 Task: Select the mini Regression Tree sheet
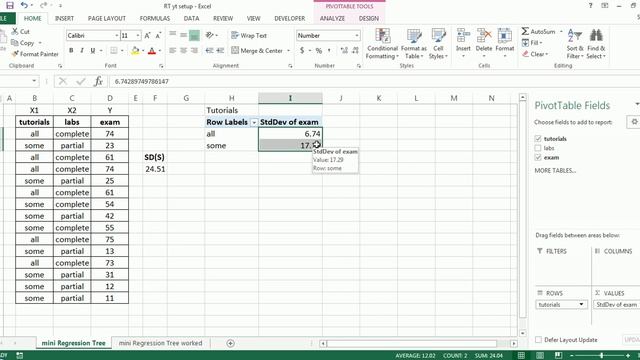73,343
